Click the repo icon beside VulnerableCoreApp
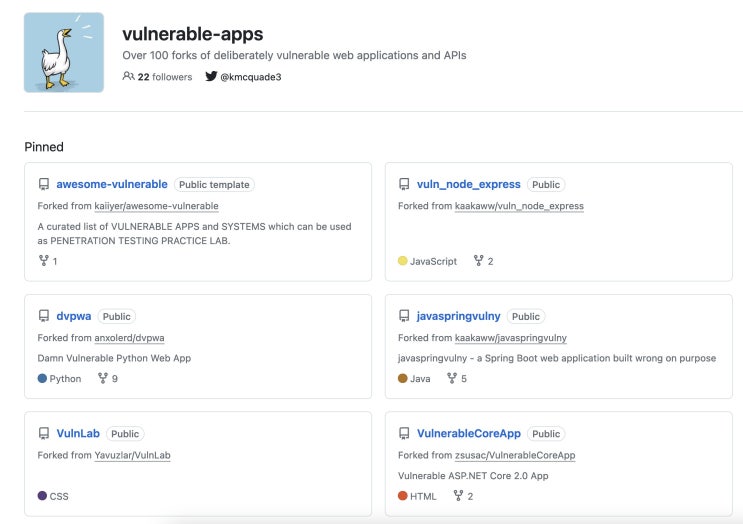 click(404, 434)
